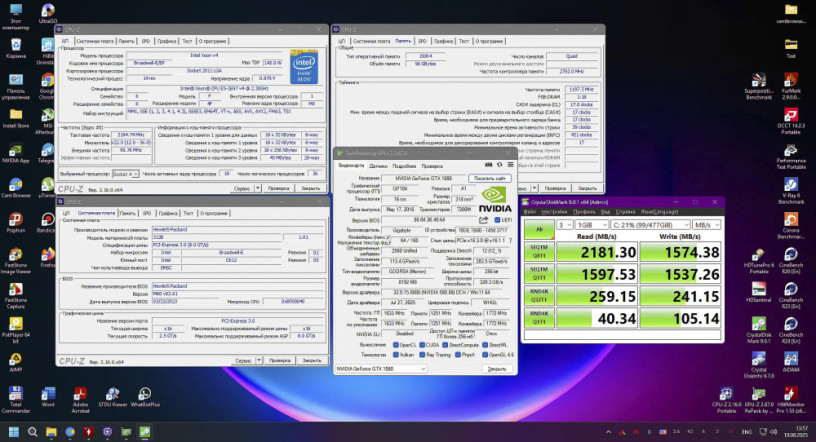This screenshot has height=442, width=816.
Task: Run the SEQ1M Q8T1 test
Action: [x=539, y=252]
